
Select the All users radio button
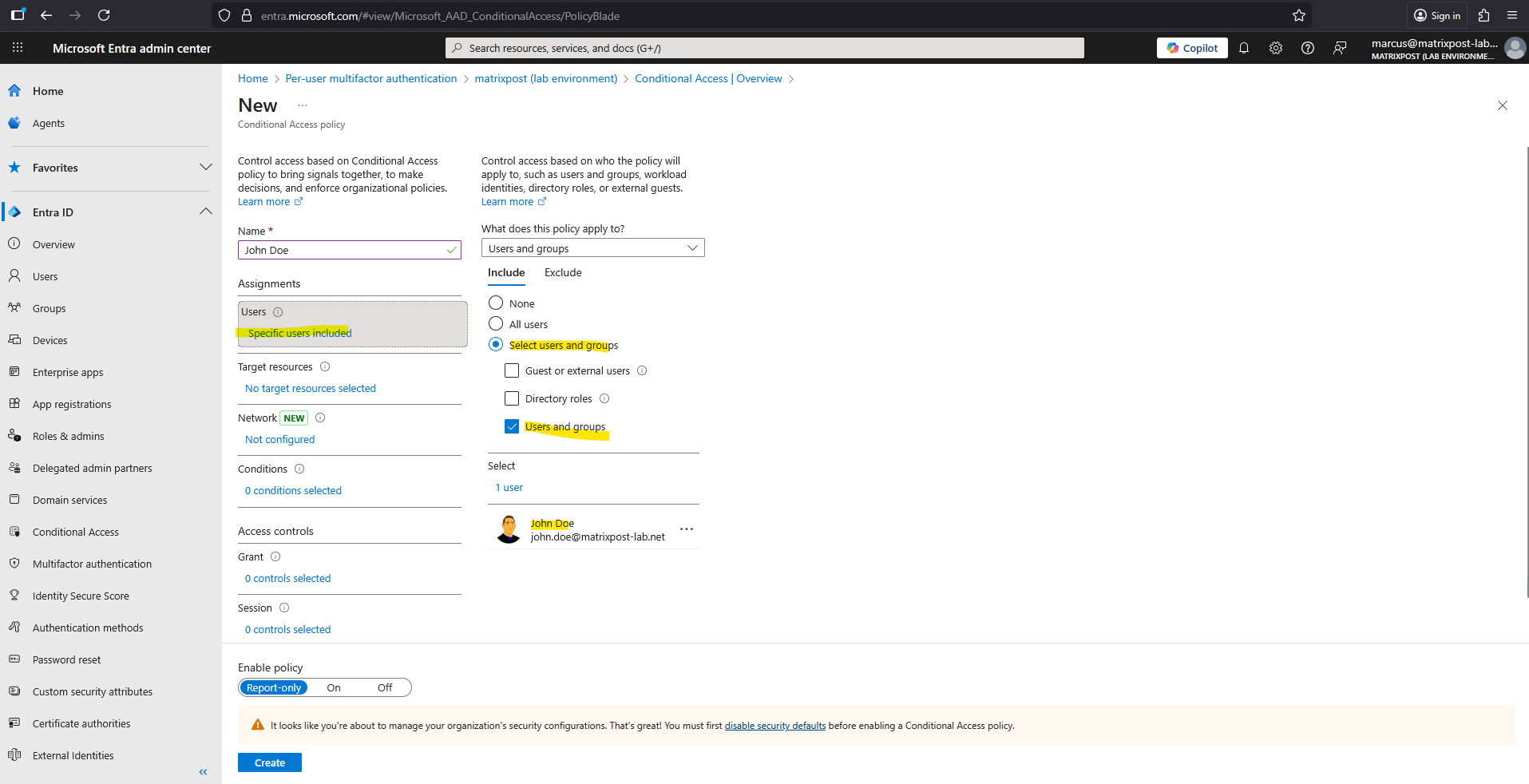click(x=496, y=323)
